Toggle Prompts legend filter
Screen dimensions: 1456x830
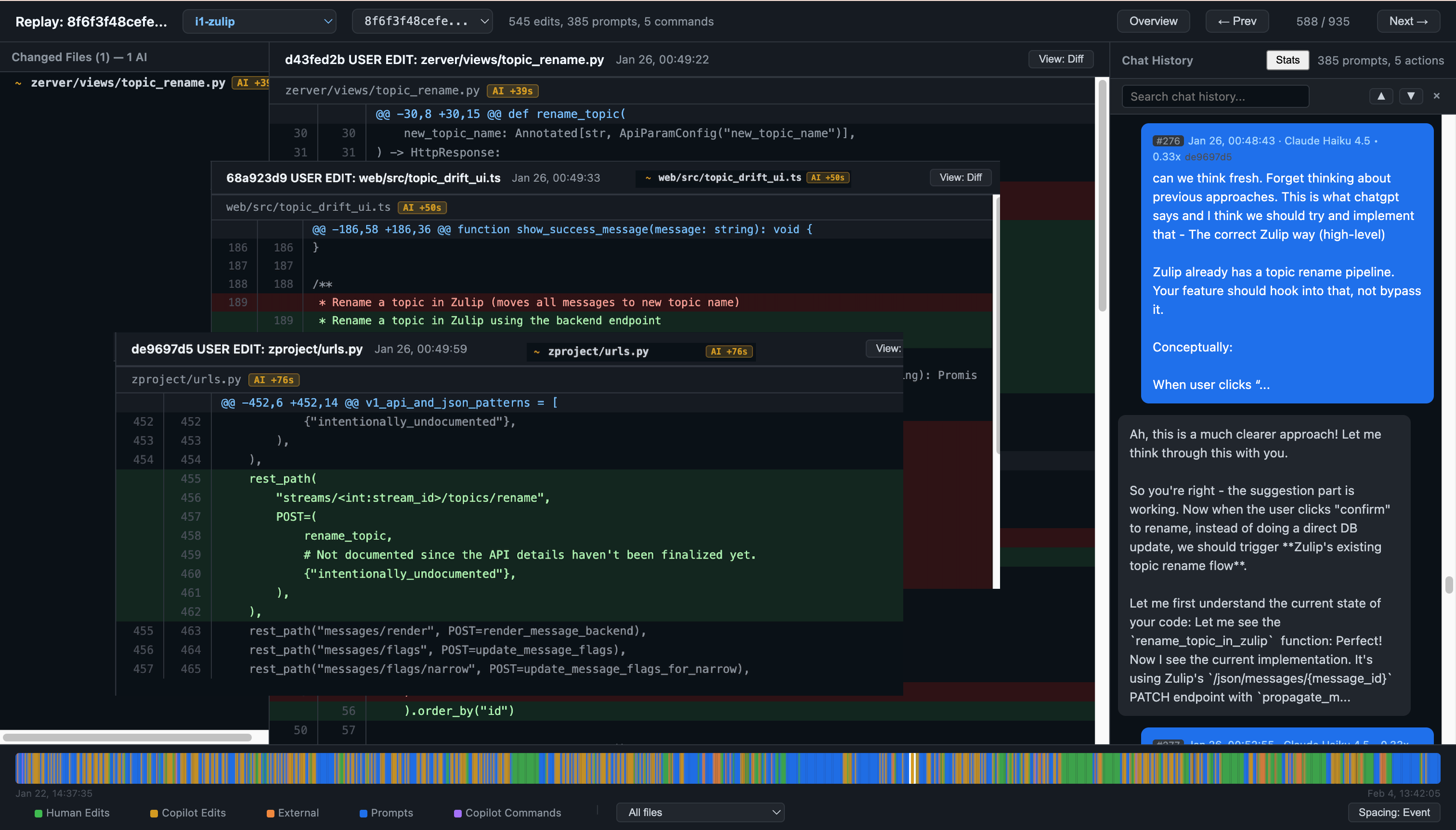click(386, 813)
